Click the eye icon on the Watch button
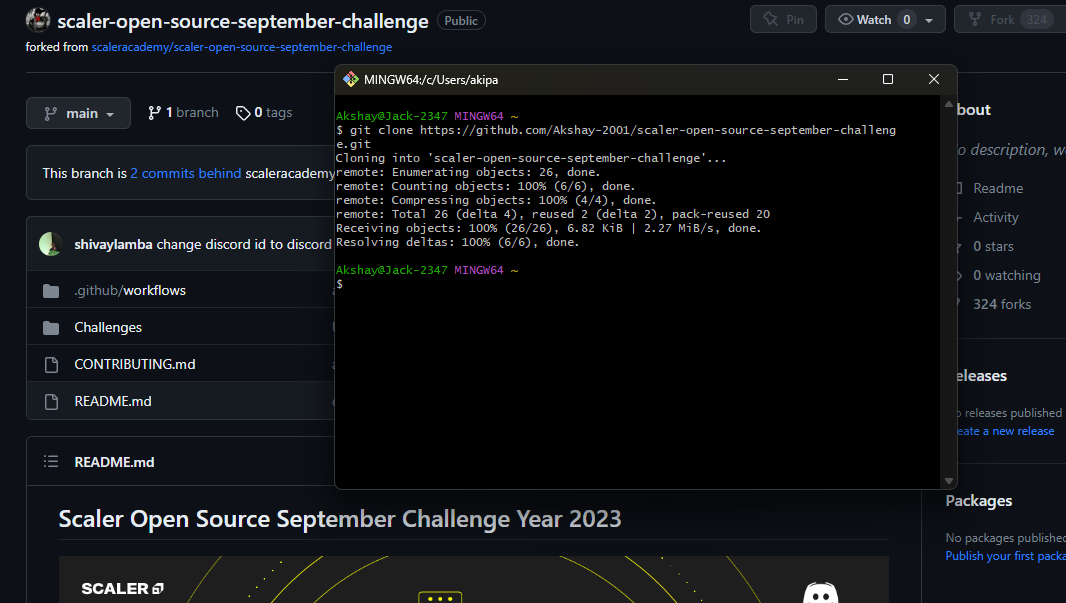The image size is (1066, 603). click(845, 18)
